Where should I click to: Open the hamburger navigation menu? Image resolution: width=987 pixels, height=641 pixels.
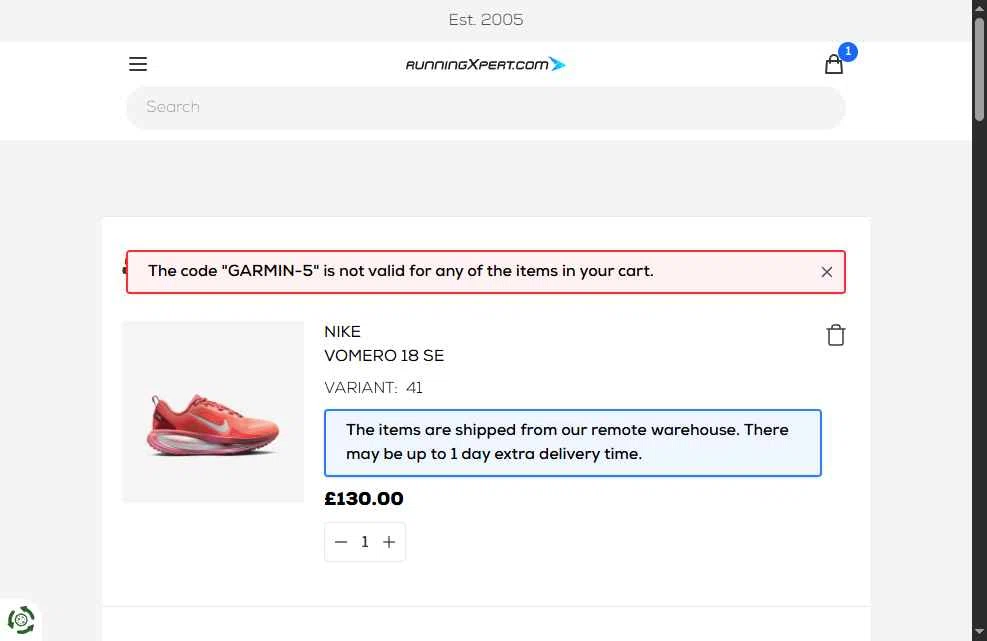[x=138, y=64]
